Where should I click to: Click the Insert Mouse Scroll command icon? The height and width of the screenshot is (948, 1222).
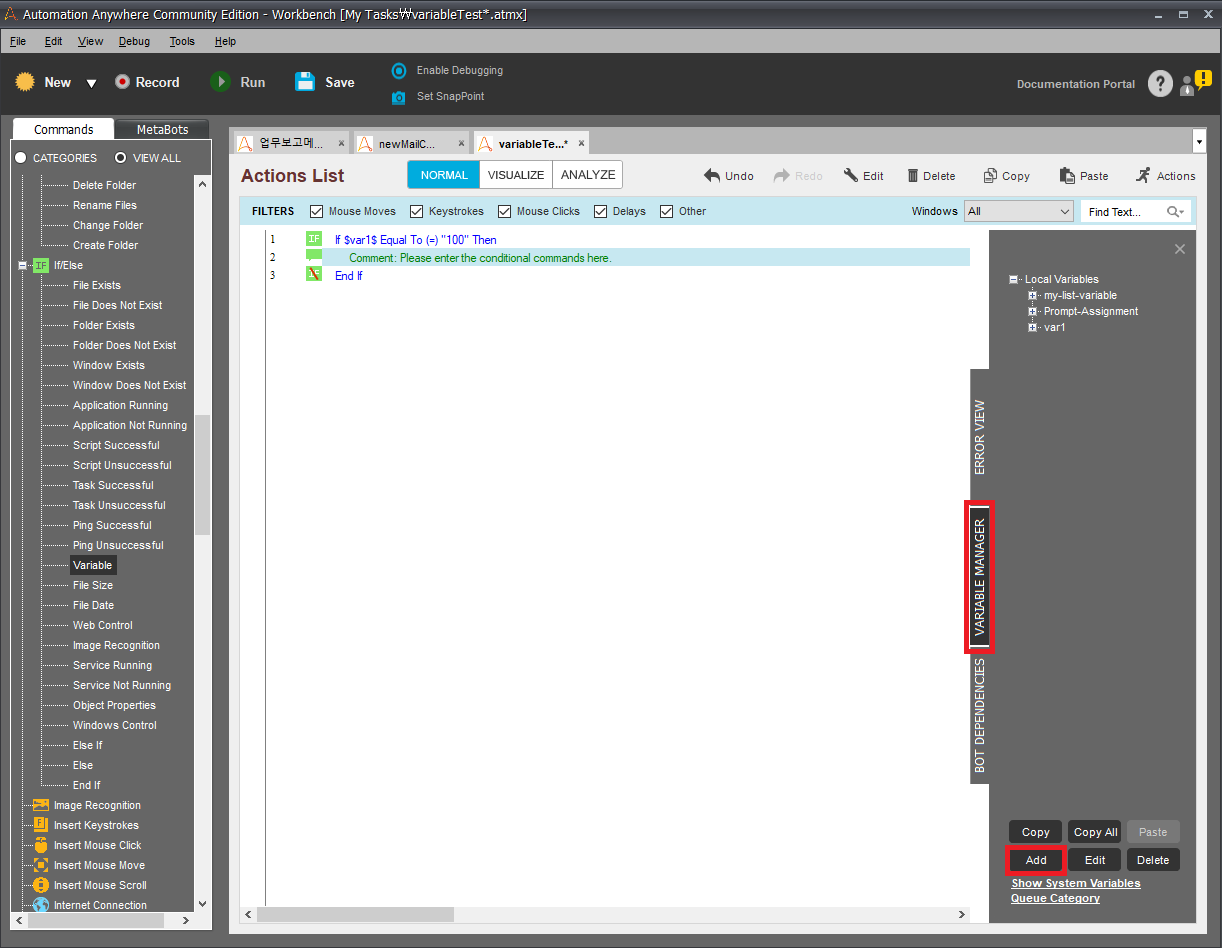pyautogui.click(x=41, y=885)
